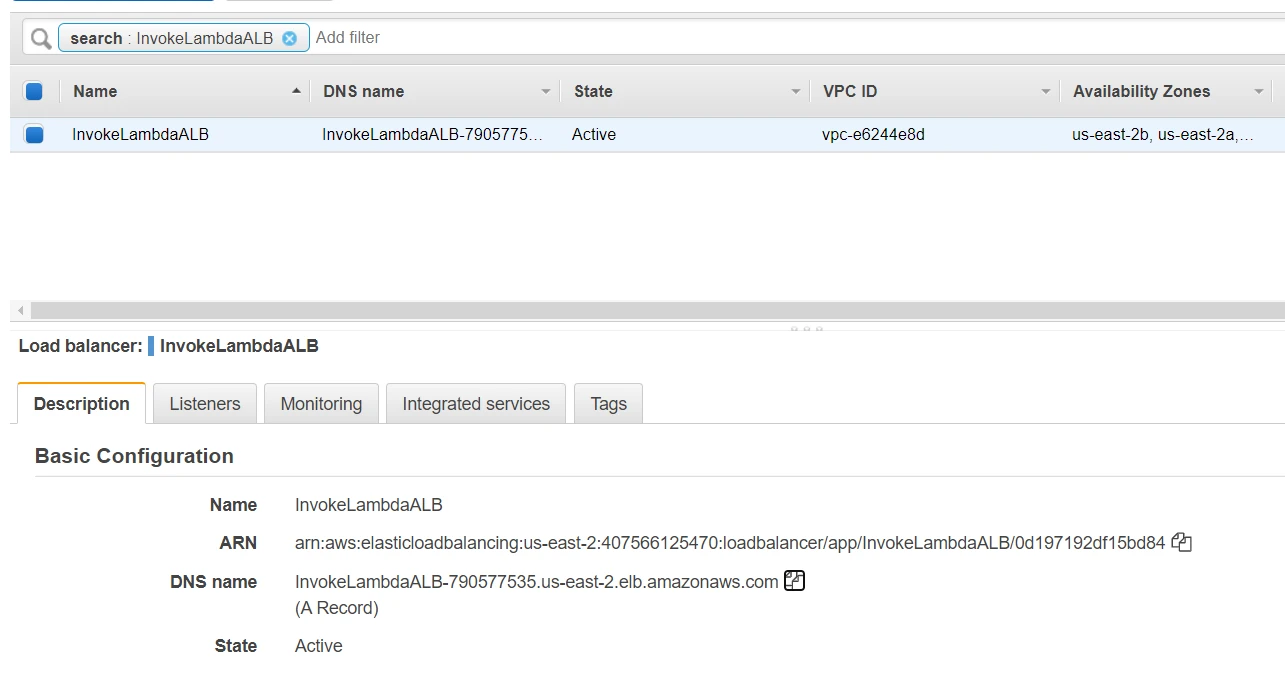Expand the Availability Zones column dropdown
Viewport: 1285px width, 681px height.
(1259, 91)
